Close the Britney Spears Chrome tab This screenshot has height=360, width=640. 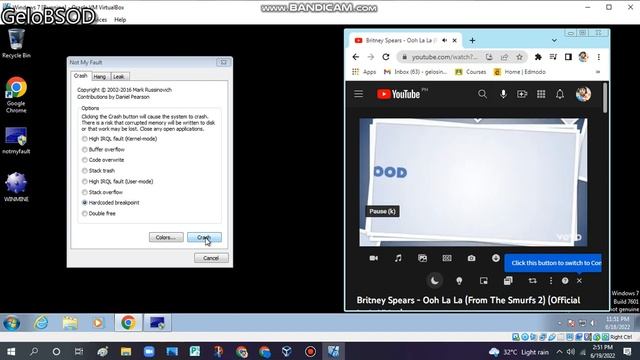click(x=454, y=40)
